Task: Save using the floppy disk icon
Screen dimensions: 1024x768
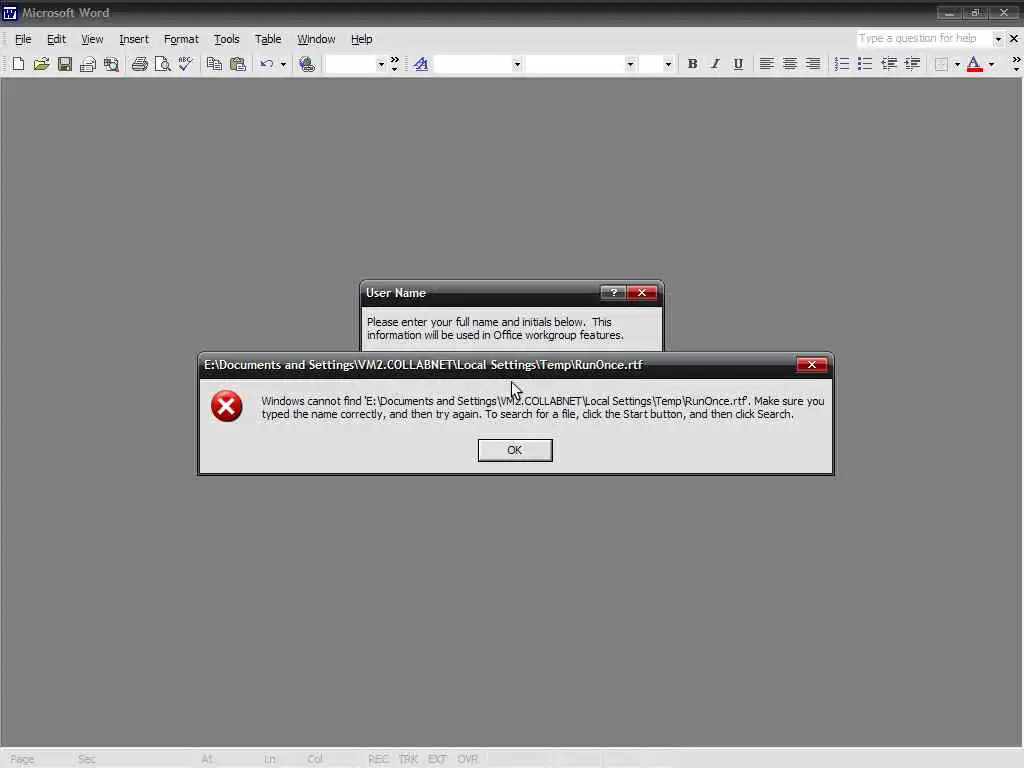Action: tap(65, 64)
